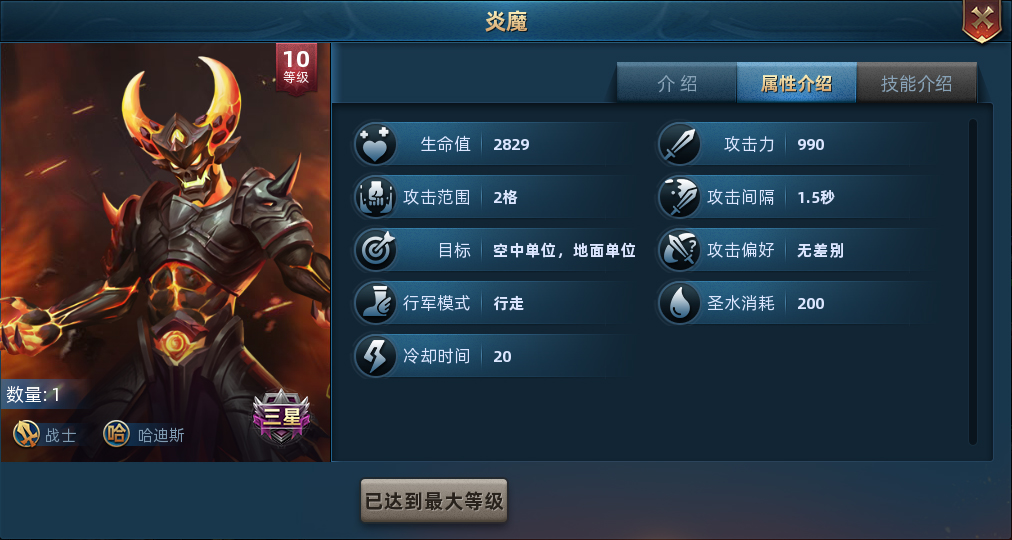Click the level 10 等级 banner
This screenshot has width=1012, height=540.
296,68
